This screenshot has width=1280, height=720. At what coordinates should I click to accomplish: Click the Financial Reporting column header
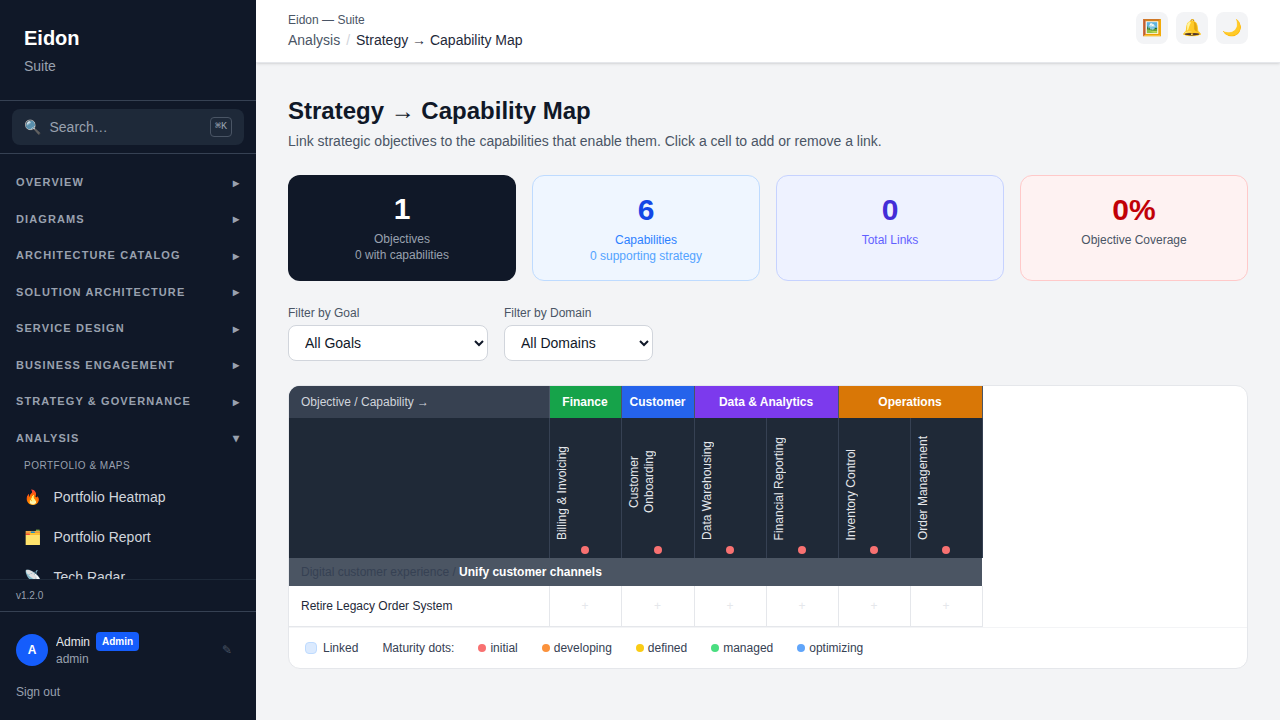click(802, 488)
